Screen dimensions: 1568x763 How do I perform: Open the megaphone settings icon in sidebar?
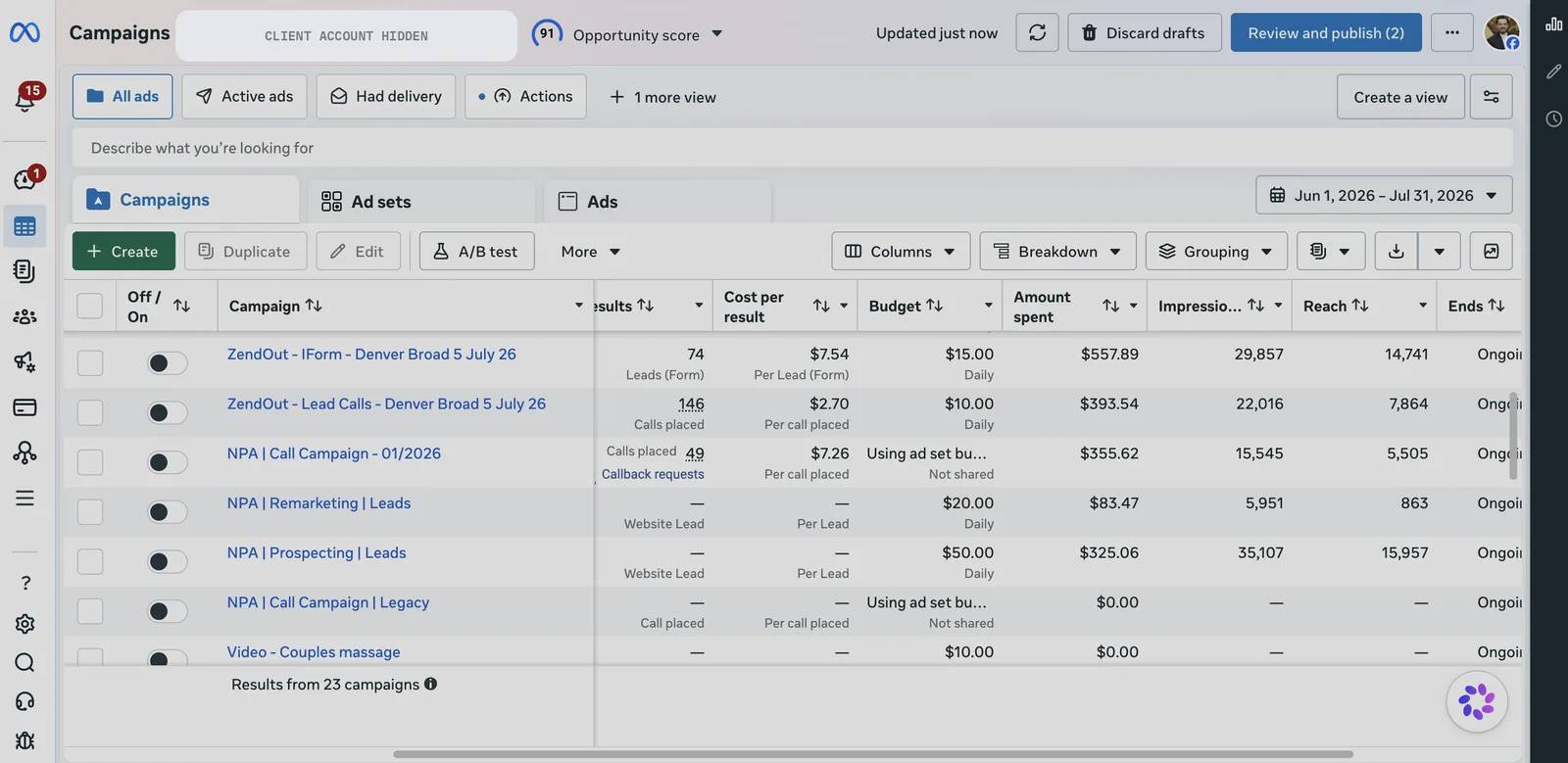[25, 361]
